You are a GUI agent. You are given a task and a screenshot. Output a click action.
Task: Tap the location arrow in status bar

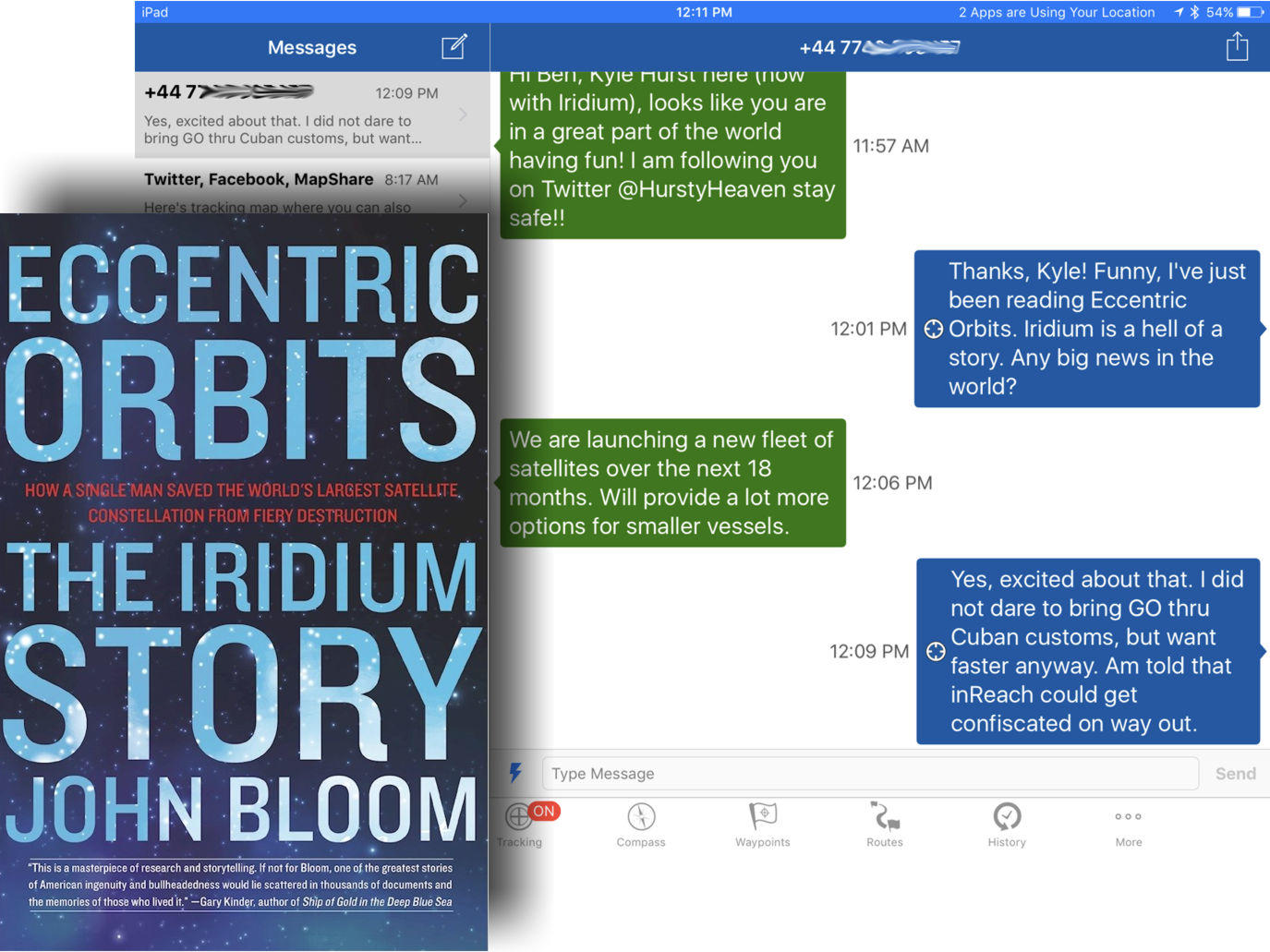coord(1179,12)
